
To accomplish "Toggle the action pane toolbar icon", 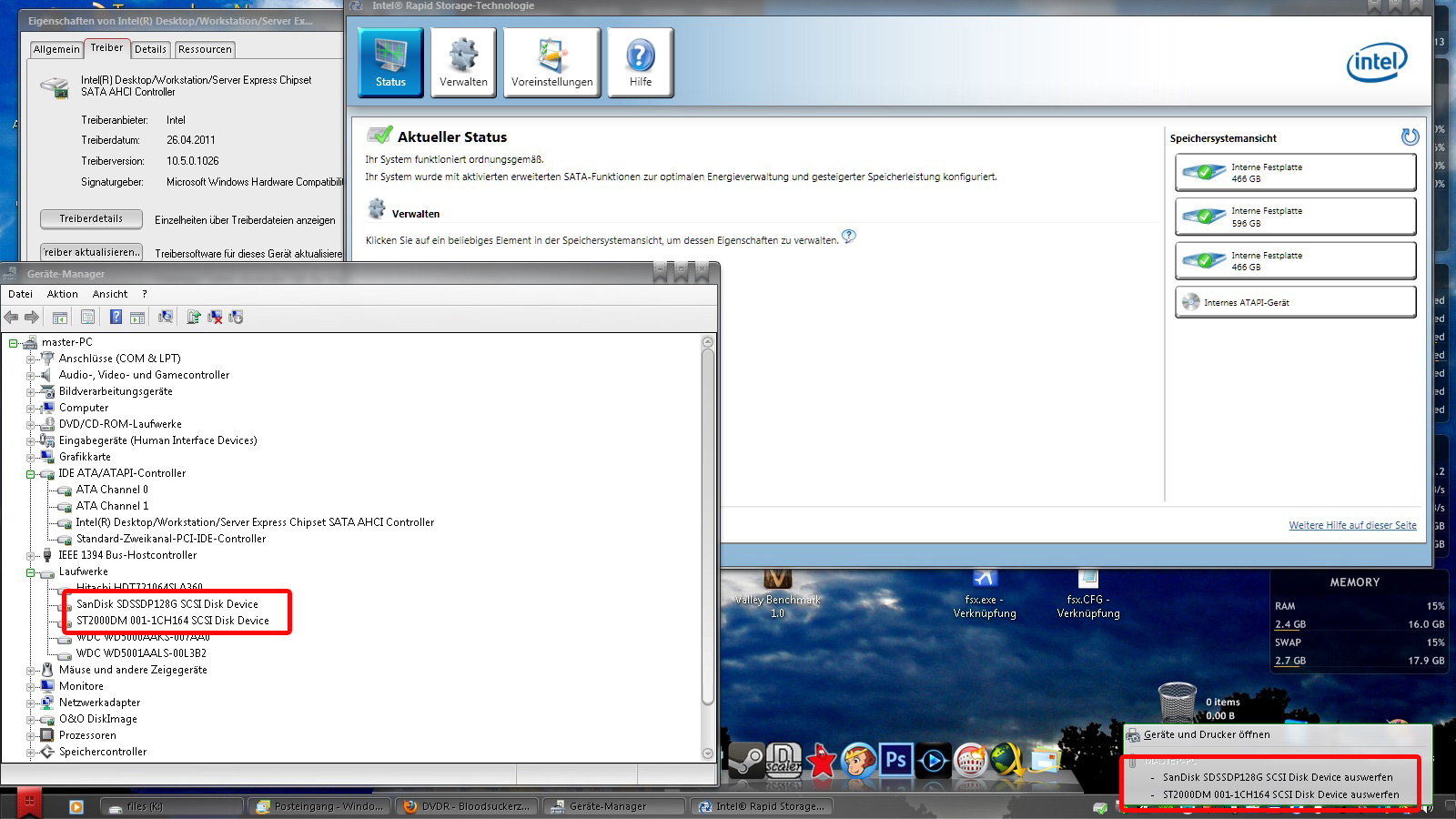I will (137, 317).
